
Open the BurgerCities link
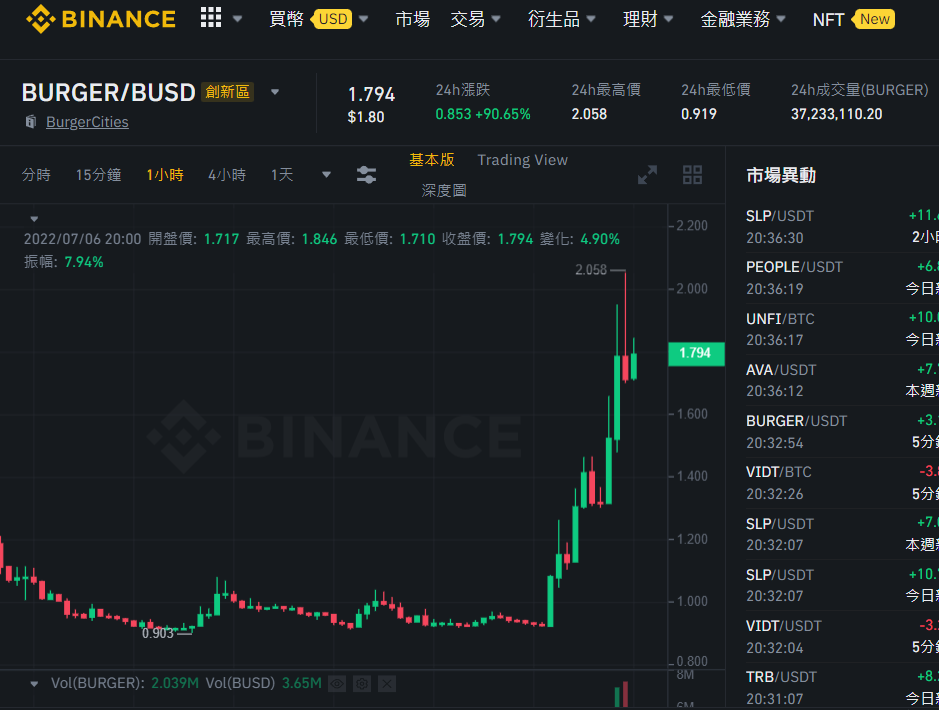click(x=87, y=122)
